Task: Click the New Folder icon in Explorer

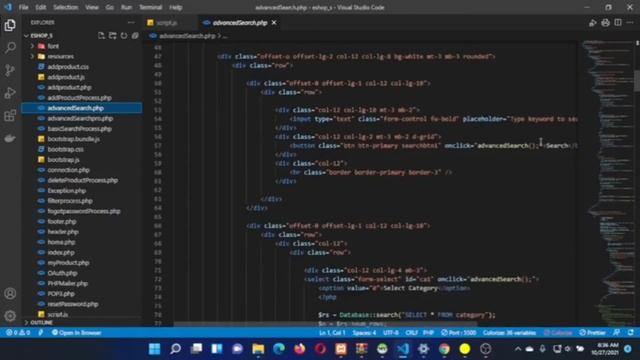Action: click(x=112, y=36)
